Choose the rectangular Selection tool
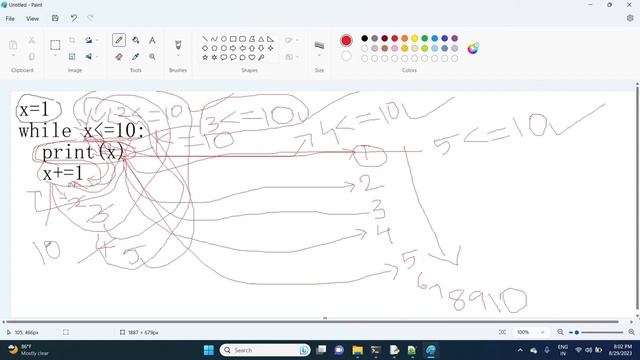This screenshot has height=360, width=640. point(55,44)
